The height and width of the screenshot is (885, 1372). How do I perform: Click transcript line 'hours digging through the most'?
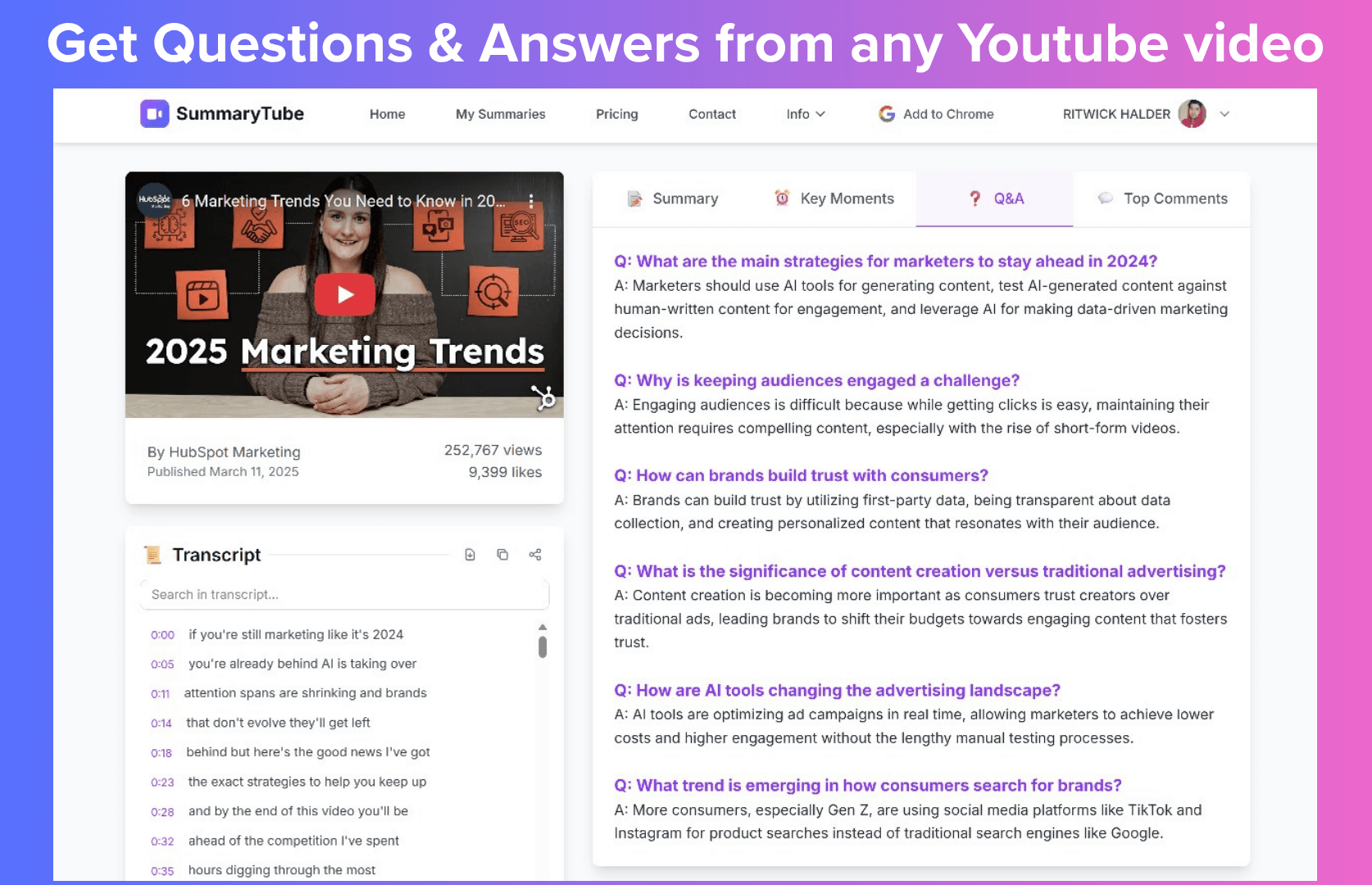point(282,870)
